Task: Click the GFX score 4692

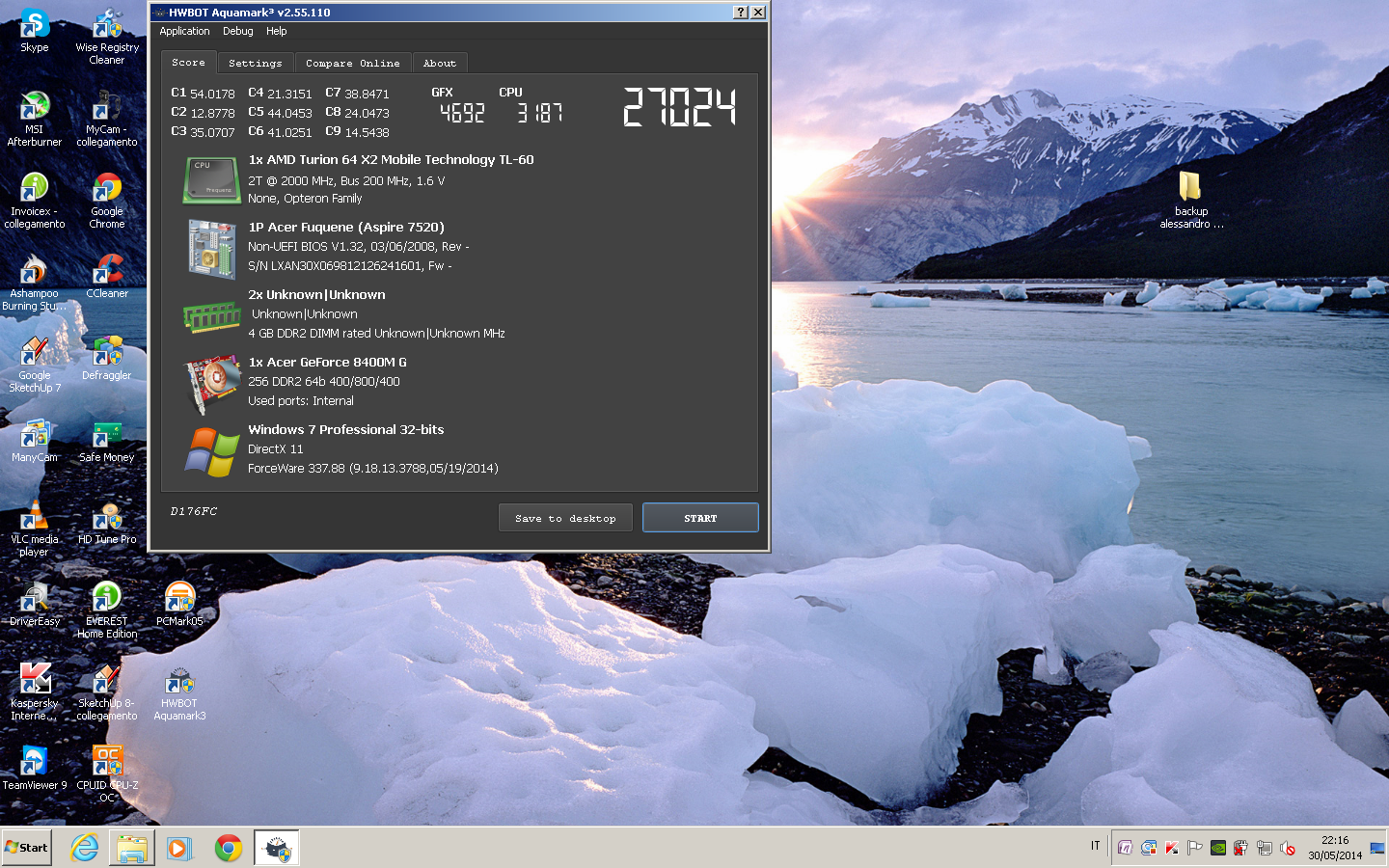Action: tap(462, 113)
